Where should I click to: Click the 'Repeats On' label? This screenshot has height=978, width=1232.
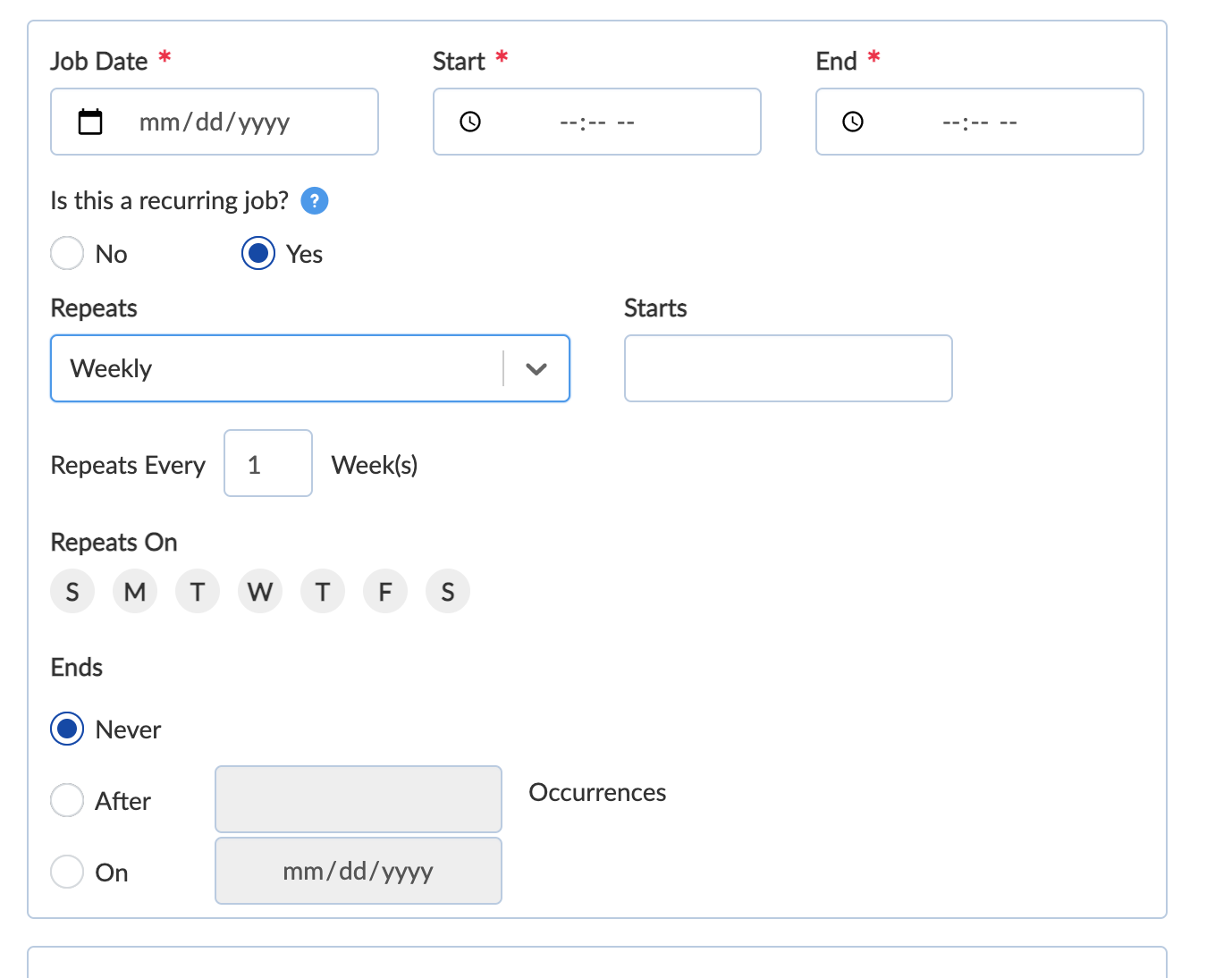pyautogui.click(x=114, y=542)
